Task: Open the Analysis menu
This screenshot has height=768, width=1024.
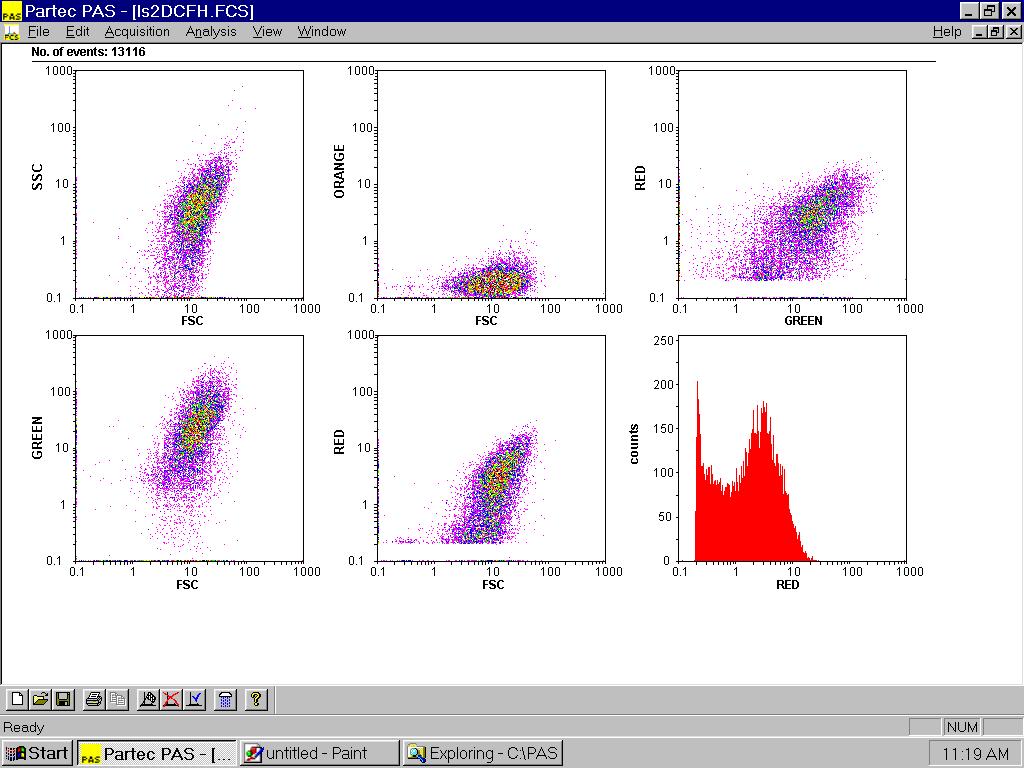Action: pyautogui.click(x=211, y=32)
